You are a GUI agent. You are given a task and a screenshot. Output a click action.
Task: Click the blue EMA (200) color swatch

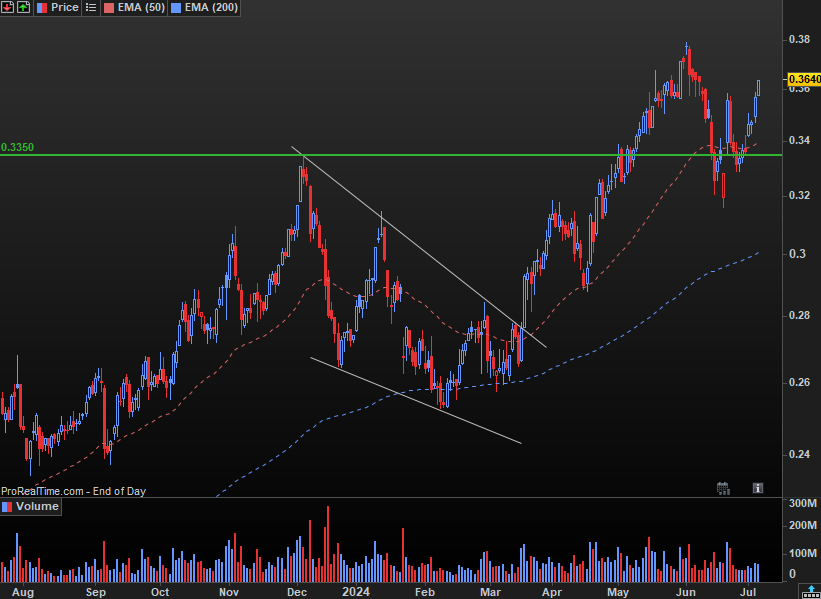point(175,7)
